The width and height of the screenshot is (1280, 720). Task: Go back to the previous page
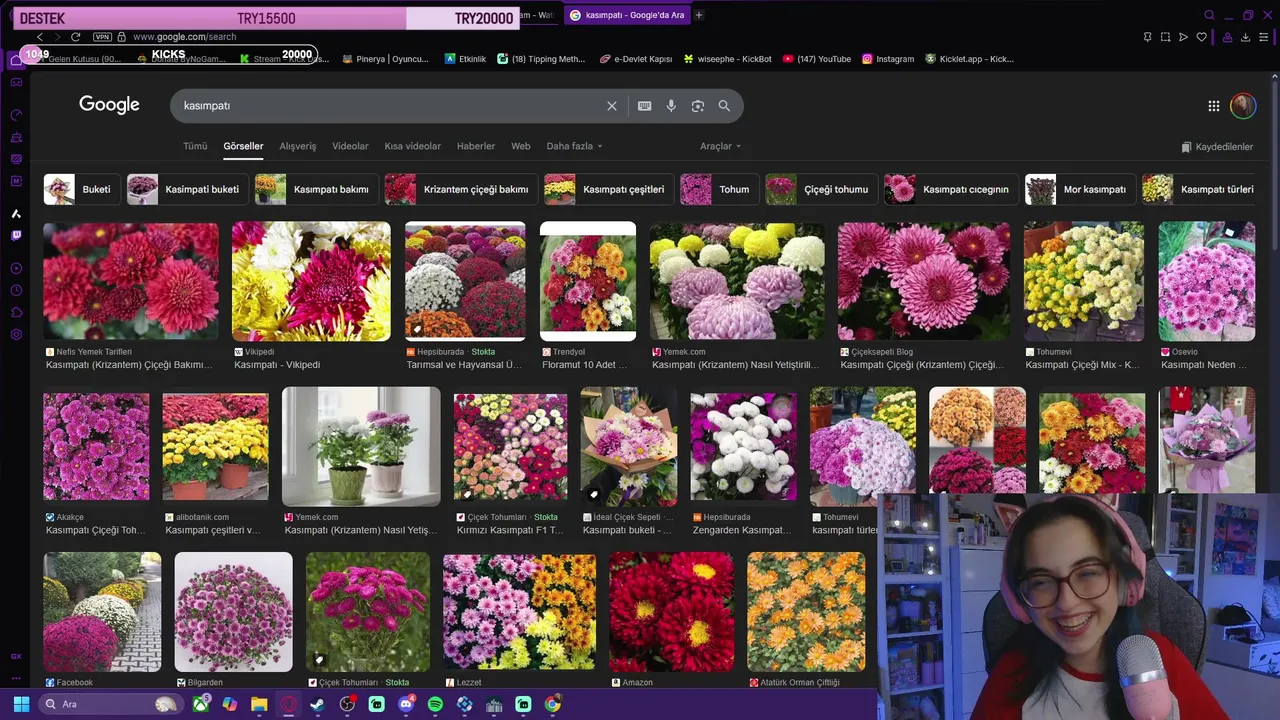coord(40,37)
